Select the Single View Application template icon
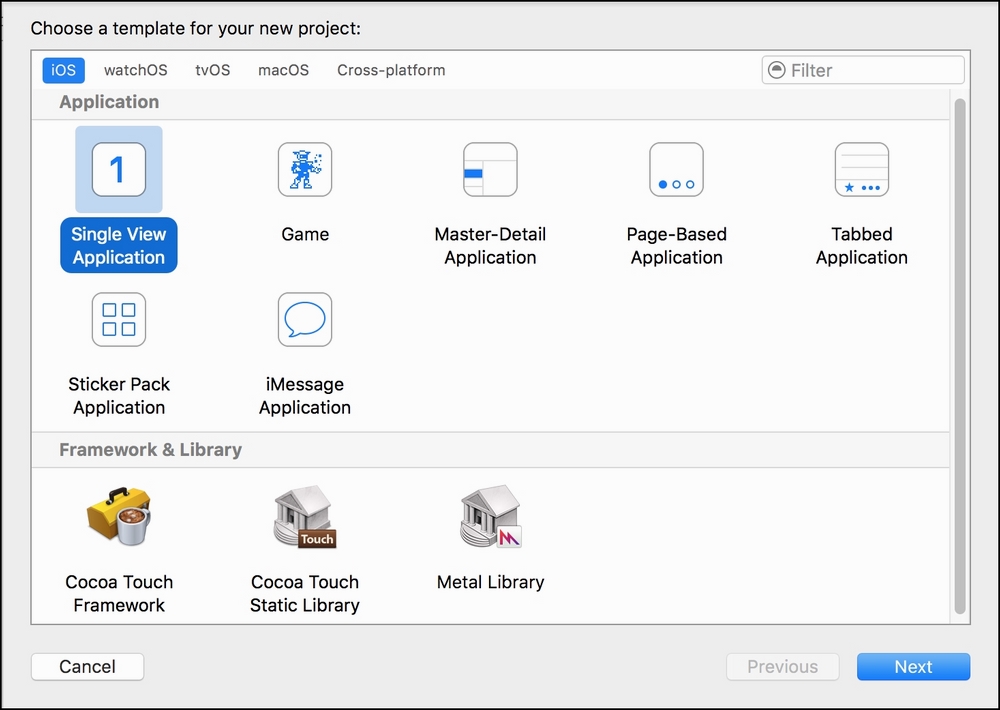 119,169
